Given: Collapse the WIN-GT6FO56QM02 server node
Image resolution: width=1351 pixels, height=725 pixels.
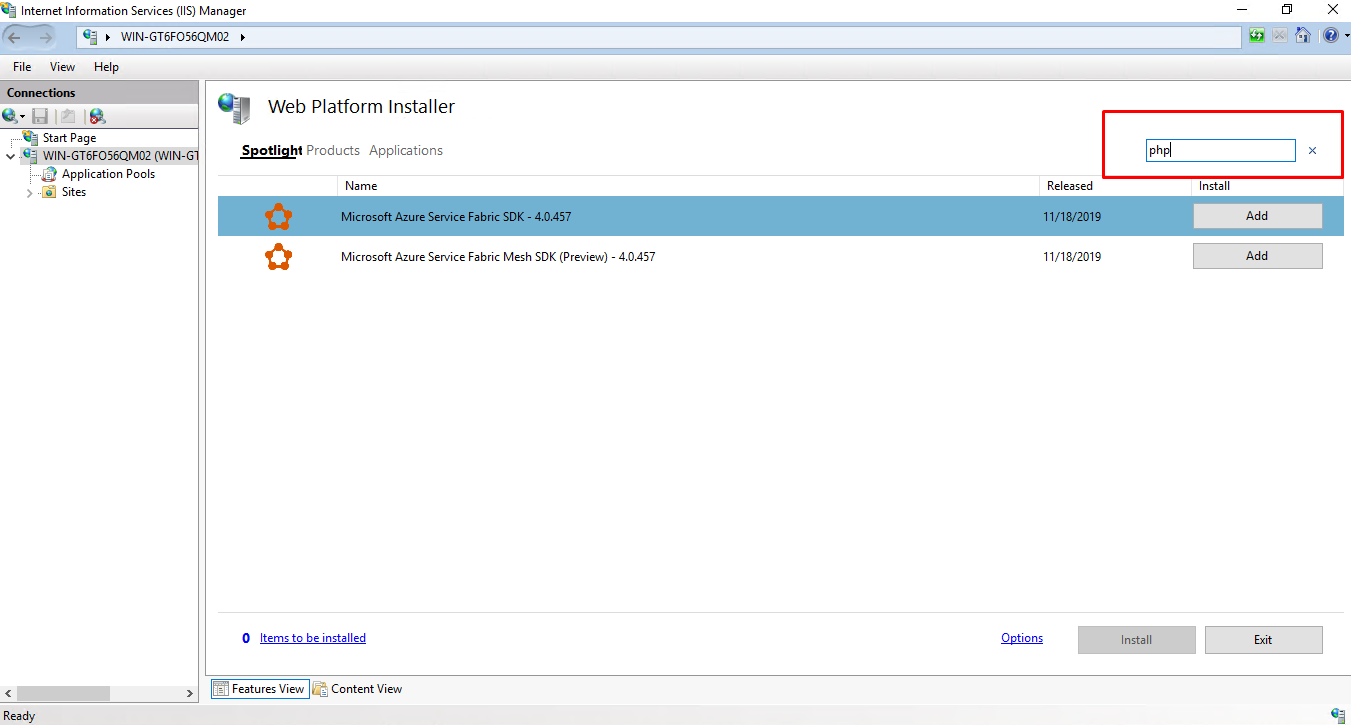Looking at the screenshot, I should [10, 157].
